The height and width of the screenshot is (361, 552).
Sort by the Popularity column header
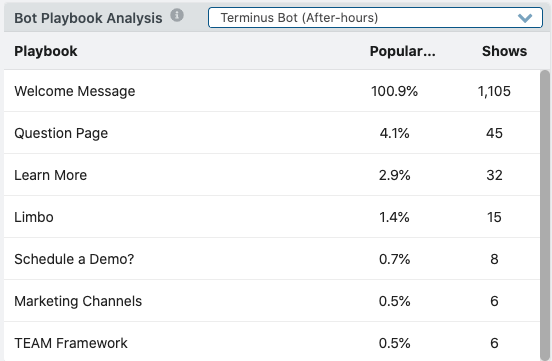point(402,51)
